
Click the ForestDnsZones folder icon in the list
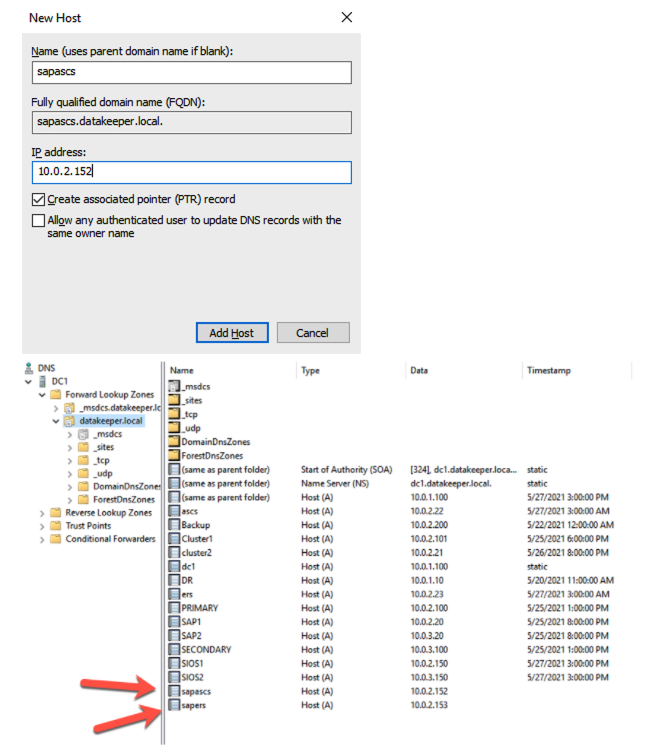coord(174,455)
